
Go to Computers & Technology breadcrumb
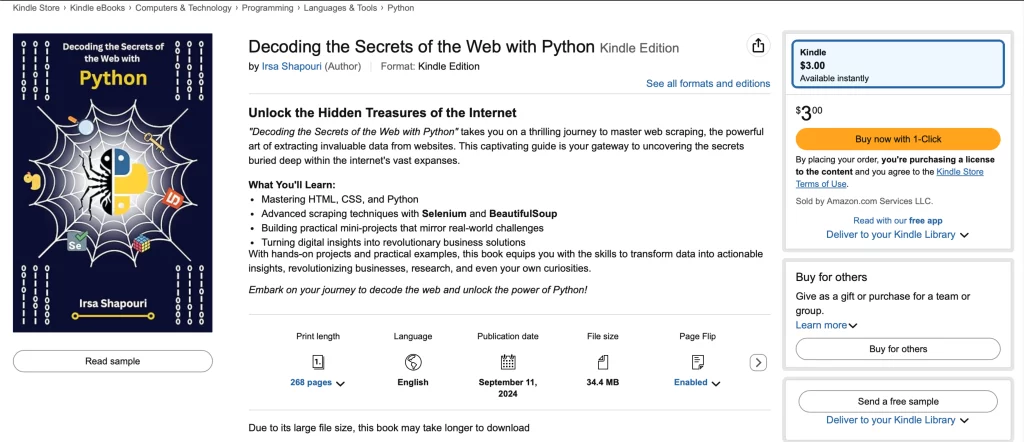[x=182, y=8]
